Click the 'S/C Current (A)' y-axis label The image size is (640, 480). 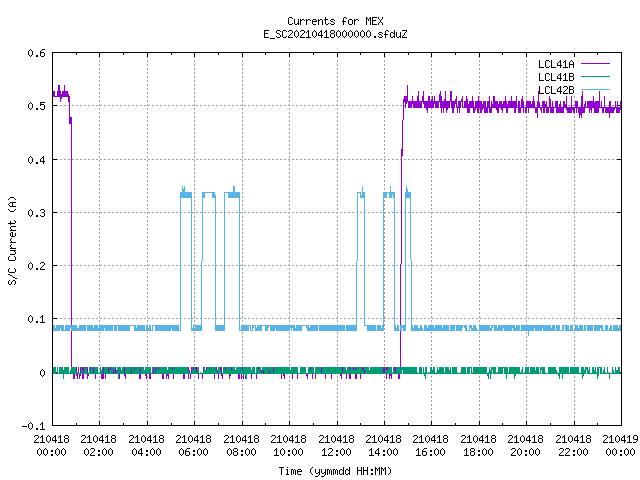pos(12,240)
